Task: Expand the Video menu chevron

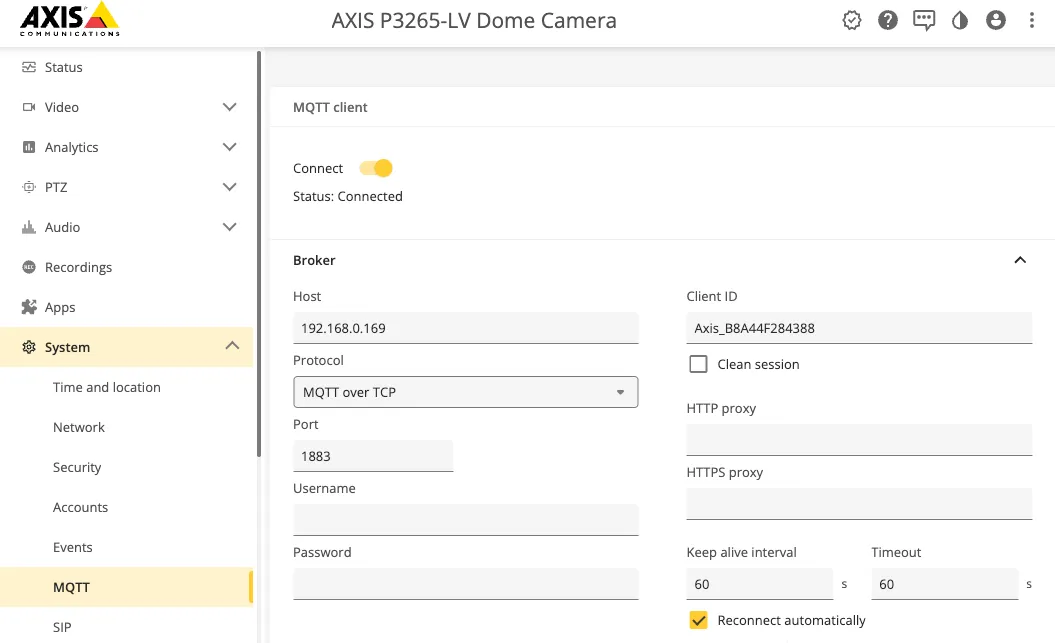Action: click(229, 107)
